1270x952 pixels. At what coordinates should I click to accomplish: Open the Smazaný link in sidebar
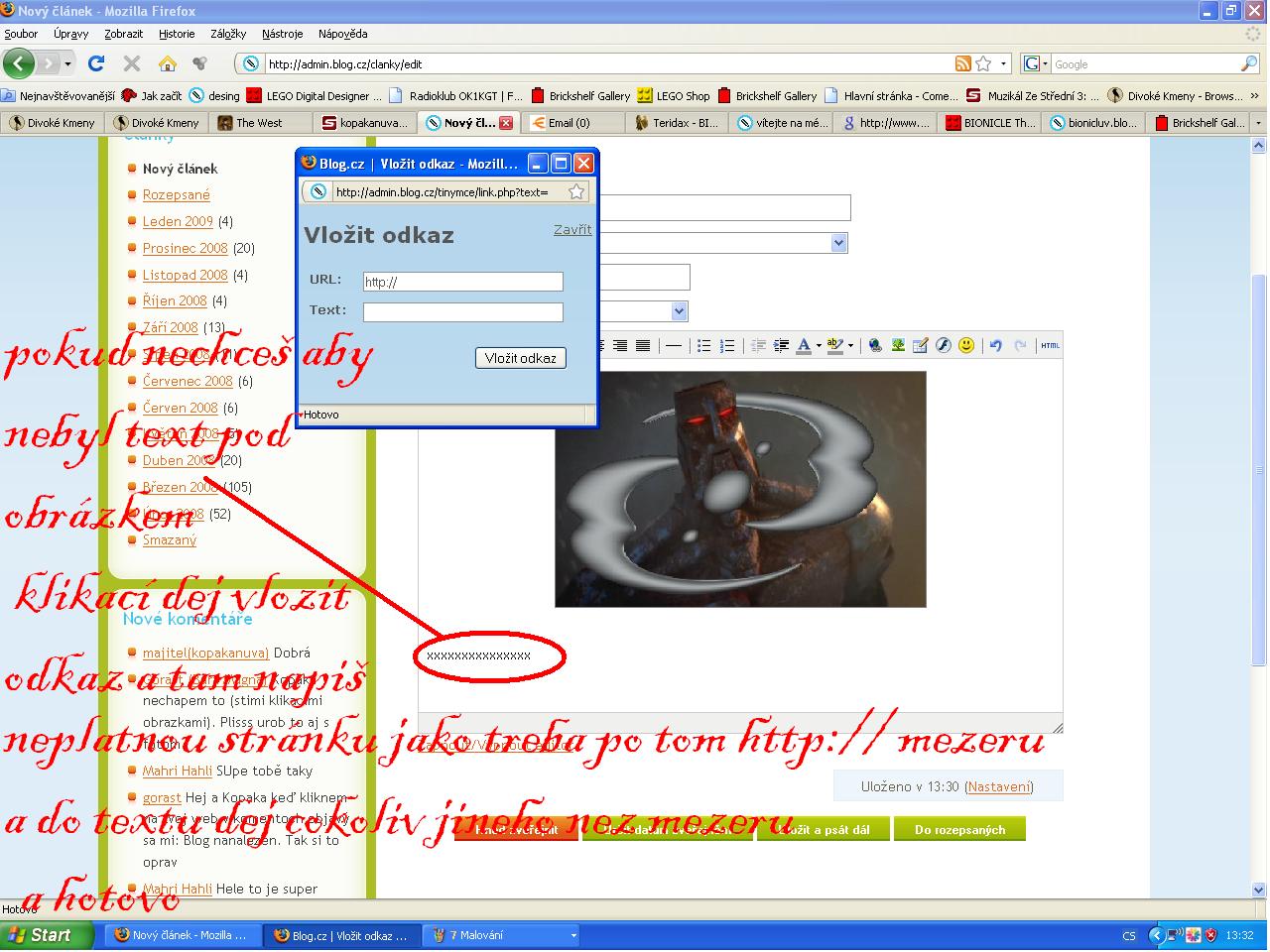(x=170, y=539)
